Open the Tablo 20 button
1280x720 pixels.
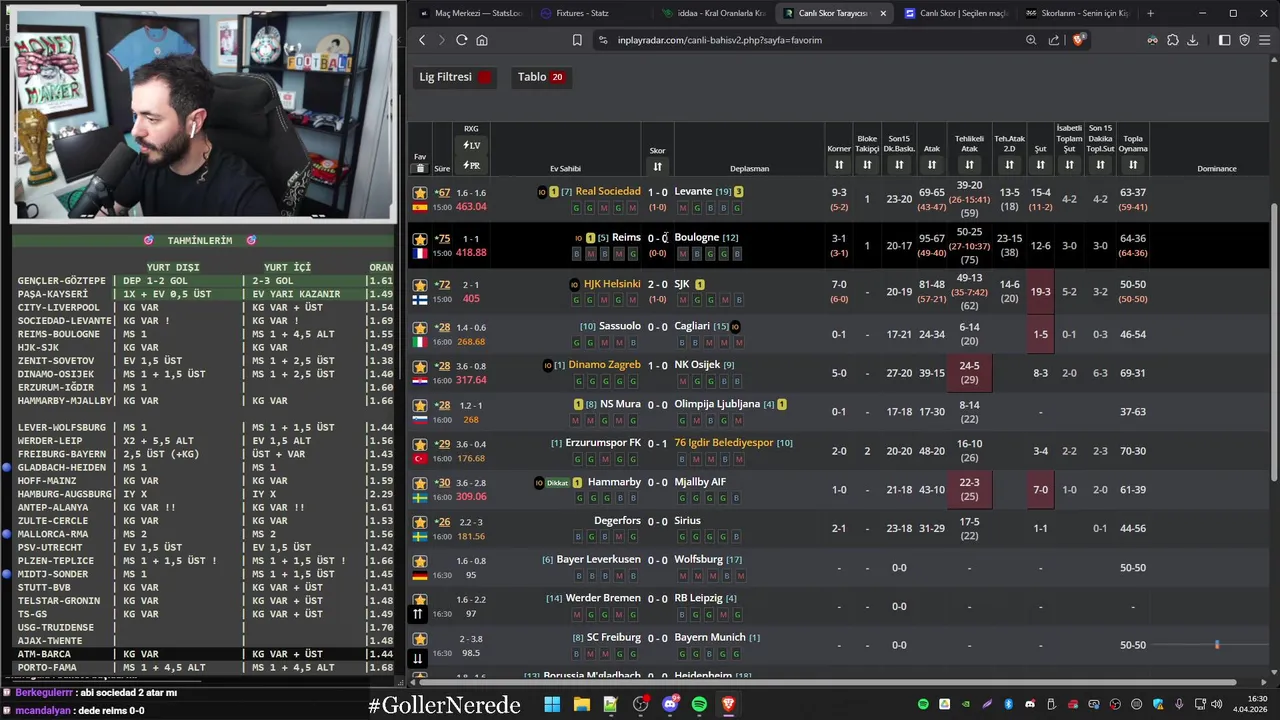(540, 77)
